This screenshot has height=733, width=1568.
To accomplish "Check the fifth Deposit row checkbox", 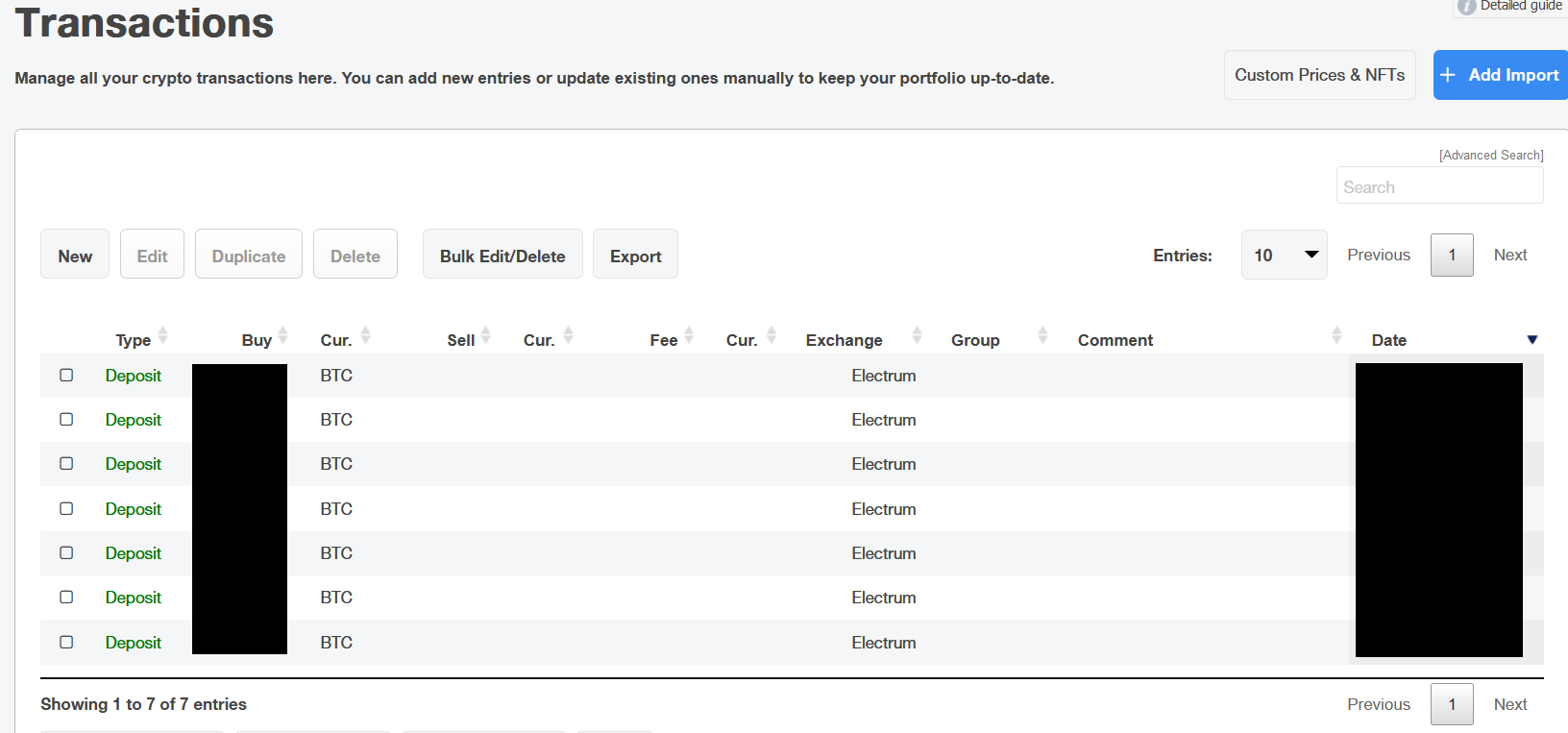I will (66, 552).
